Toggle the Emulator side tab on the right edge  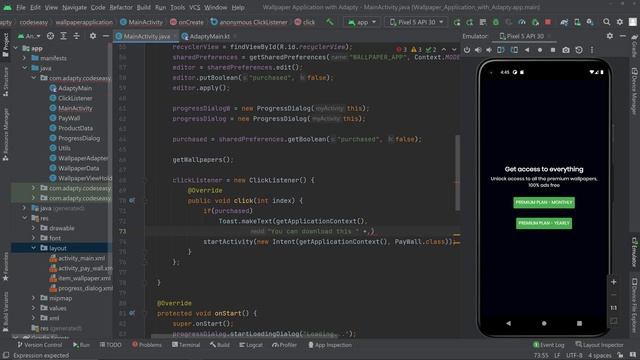(x=635, y=252)
